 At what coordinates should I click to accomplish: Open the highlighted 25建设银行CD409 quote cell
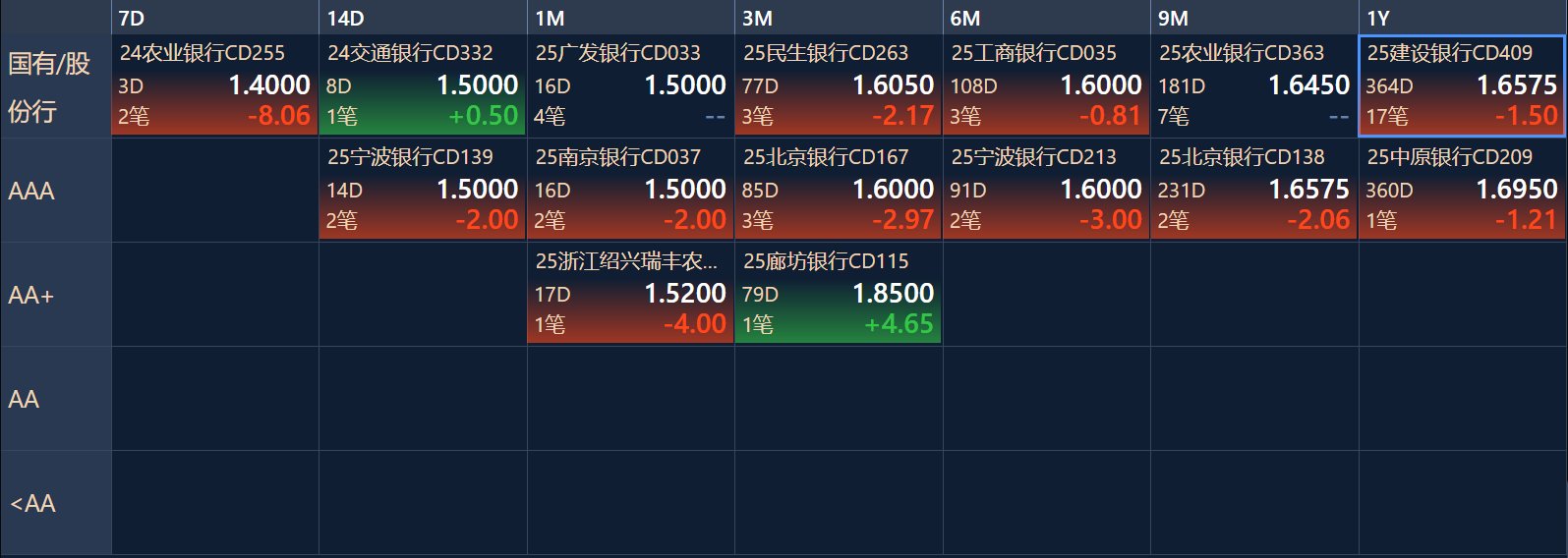[1463, 85]
